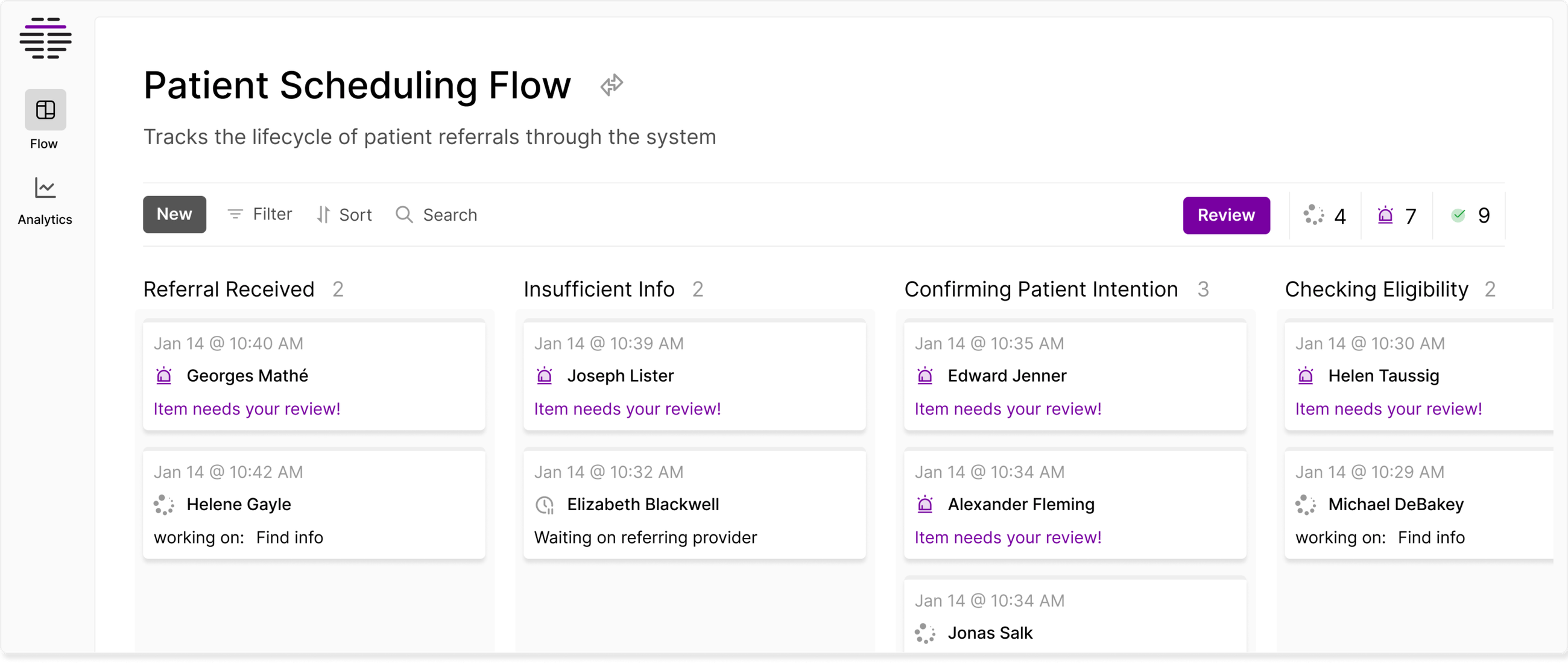
Task: Click the alert bell on Georges Mathé's card
Action: click(x=164, y=376)
